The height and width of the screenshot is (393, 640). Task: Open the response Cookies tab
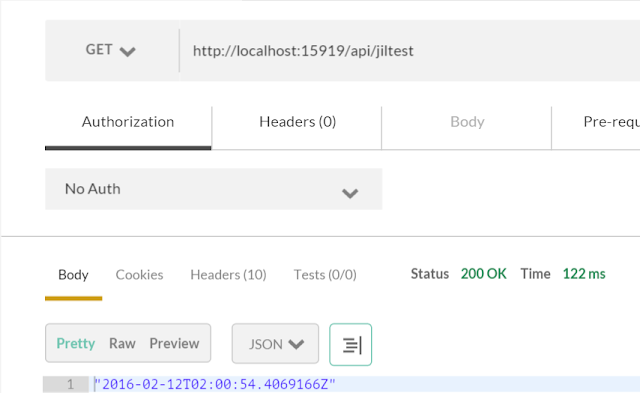pyautogui.click(x=139, y=275)
